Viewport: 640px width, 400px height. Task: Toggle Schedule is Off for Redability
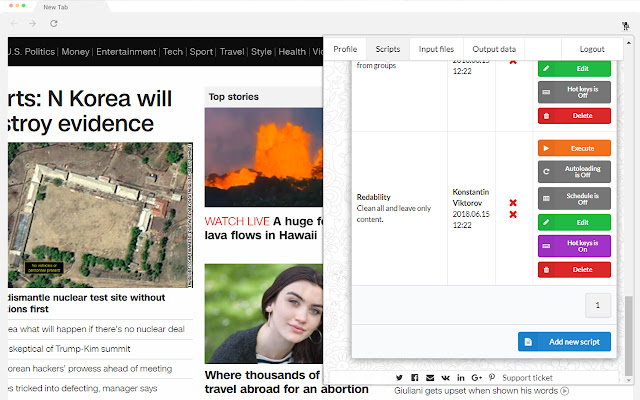pyautogui.click(x=574, y=196)
